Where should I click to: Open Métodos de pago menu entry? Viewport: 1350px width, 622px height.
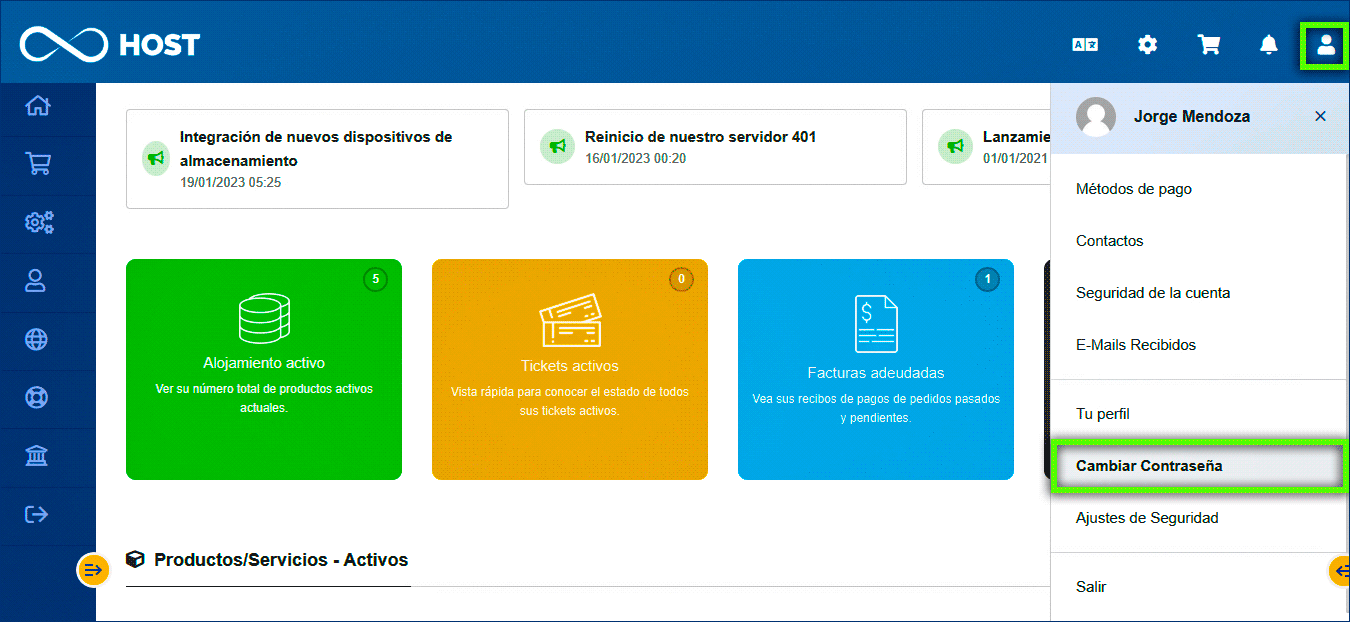pyautogui.click(x=1133, y=189)
